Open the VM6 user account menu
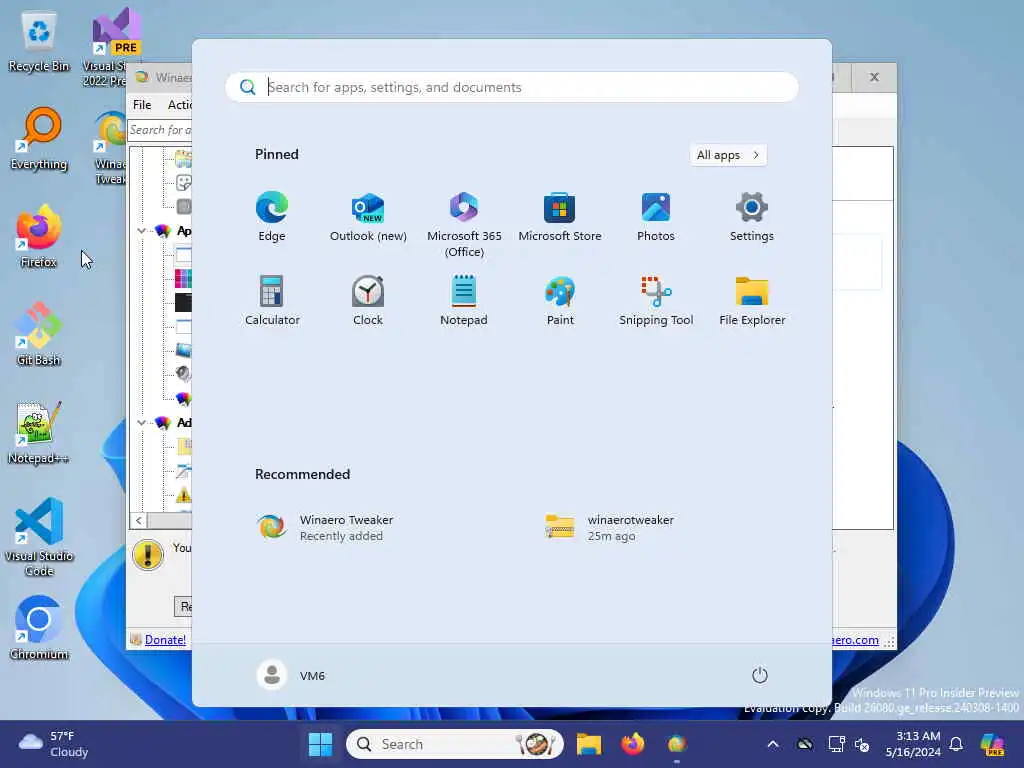The width and height of the screenshot is (1024, 768). point(291,675)
